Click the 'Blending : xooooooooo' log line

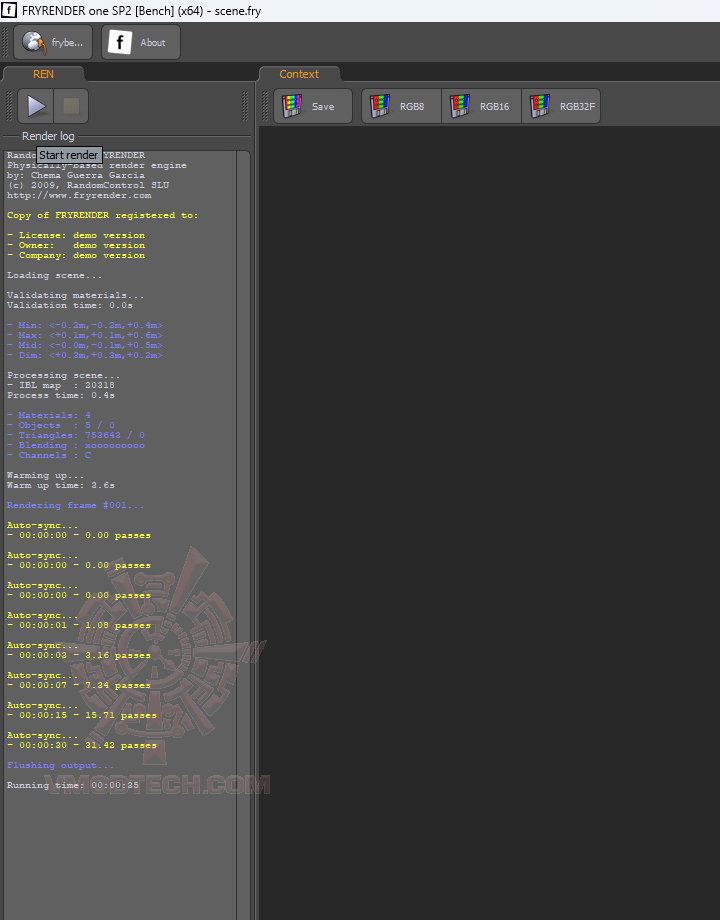[76, 445]
